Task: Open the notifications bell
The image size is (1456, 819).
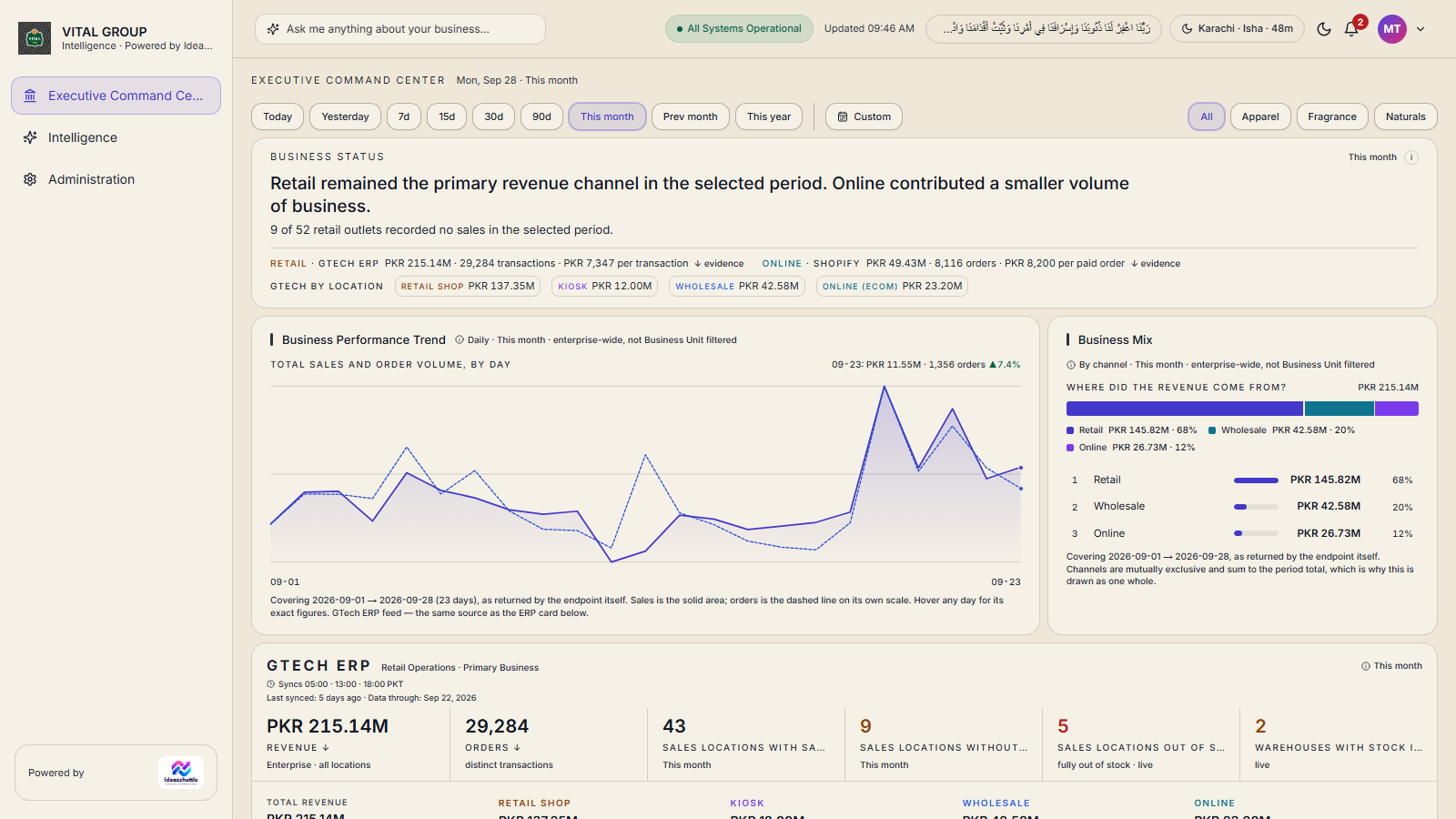Action: [x=1351, y=29]
